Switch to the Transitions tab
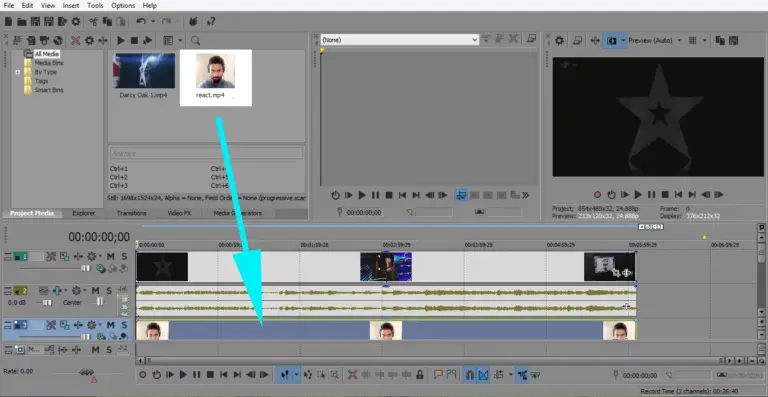The height and width of the screenshot is (397, 768). pyautogui.click(x=131, y=213)
